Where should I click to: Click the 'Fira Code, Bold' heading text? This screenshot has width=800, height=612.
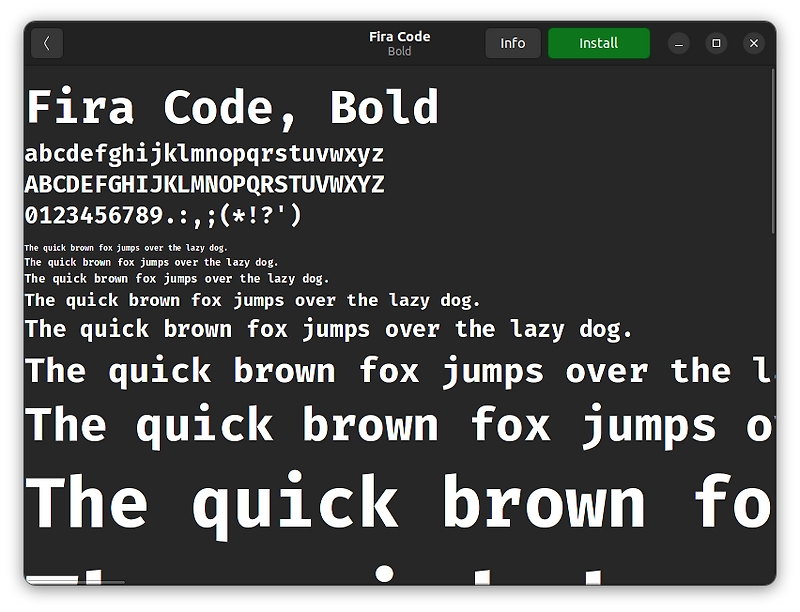click(233, 107)
